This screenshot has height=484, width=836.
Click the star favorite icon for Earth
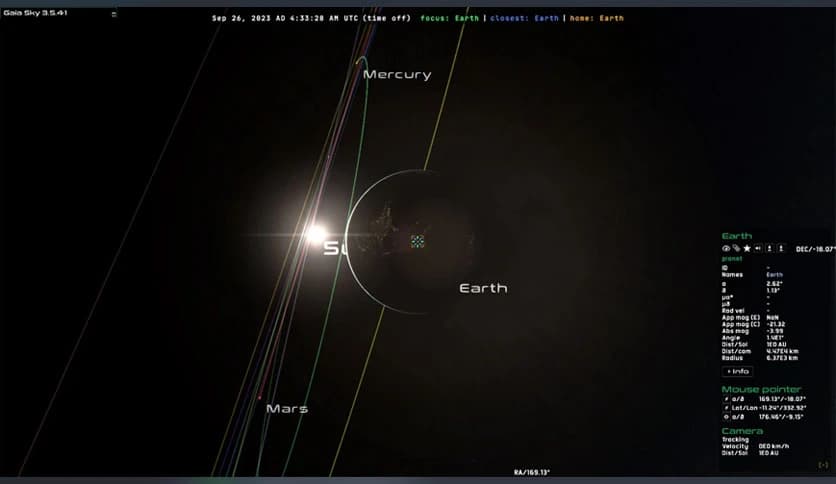[x=747, y=248]
